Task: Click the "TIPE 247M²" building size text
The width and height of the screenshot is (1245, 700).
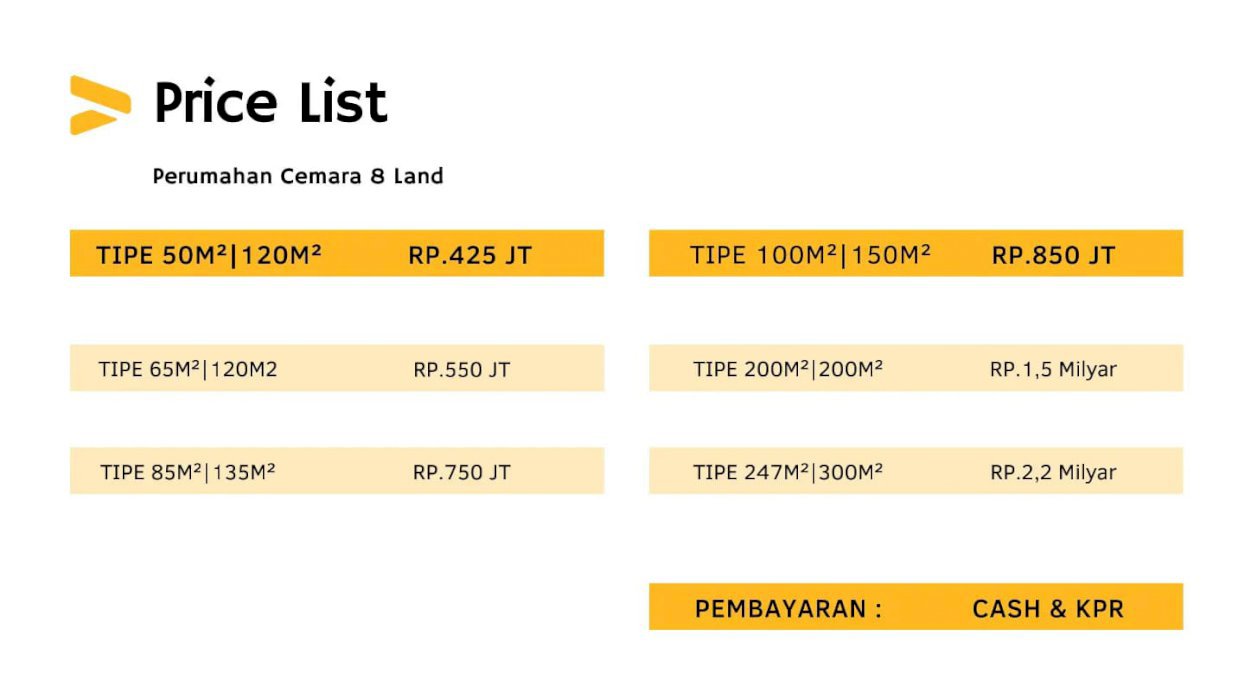Action: click(750, 472)
